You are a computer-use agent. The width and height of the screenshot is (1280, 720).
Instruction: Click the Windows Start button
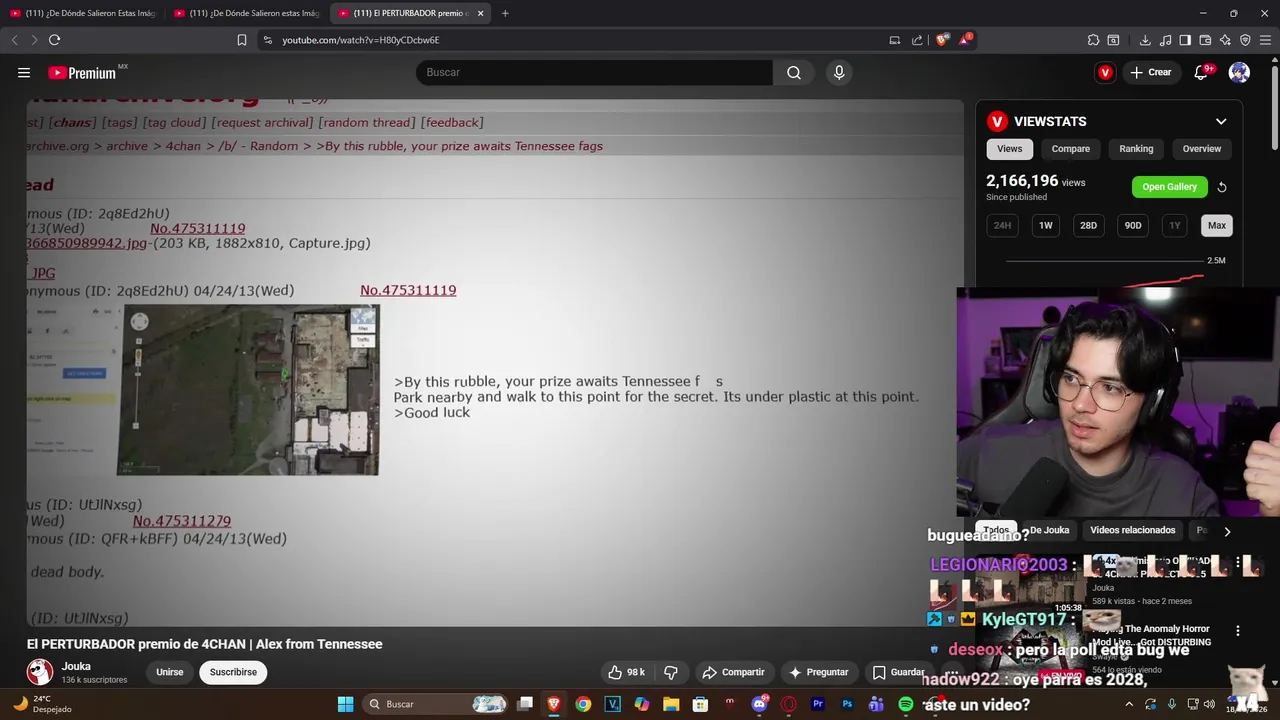345,704
